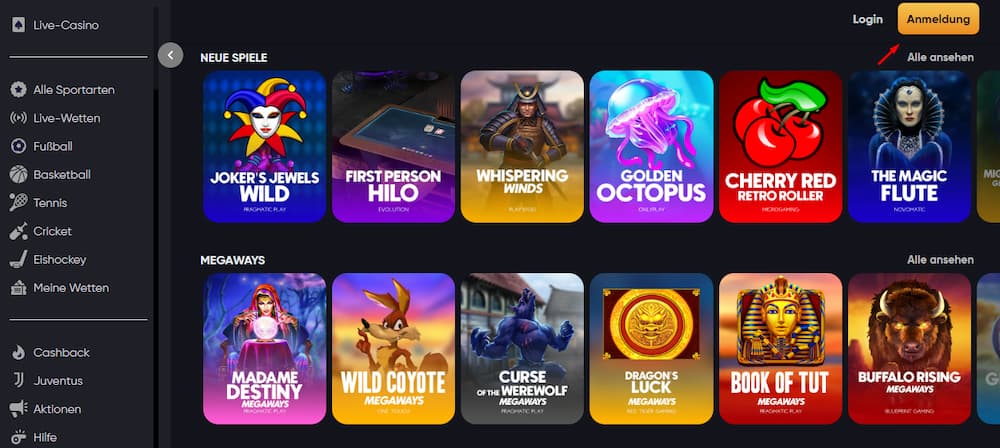Click the orange Anmeldung button
Image resolution: width=1000 pixels, height=448 pixels.
point(938,19)
